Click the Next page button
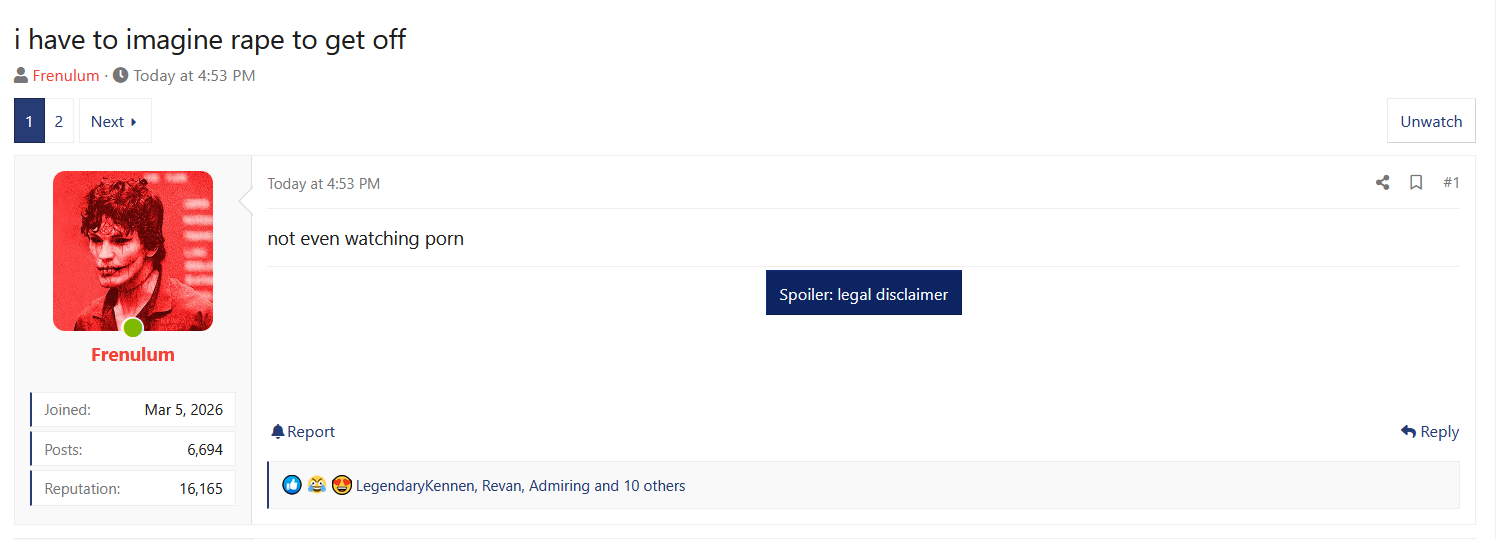The height and width of the screenshot is (540, 1496). pos(115,121)
